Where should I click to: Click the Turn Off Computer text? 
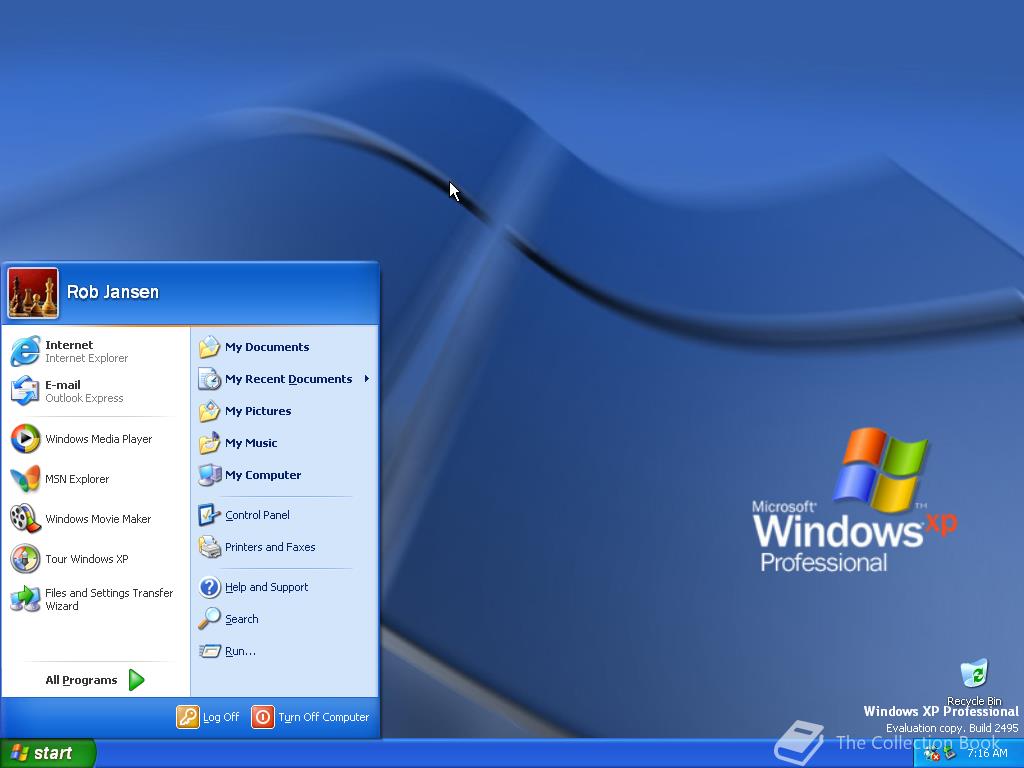tap(324, 717)
